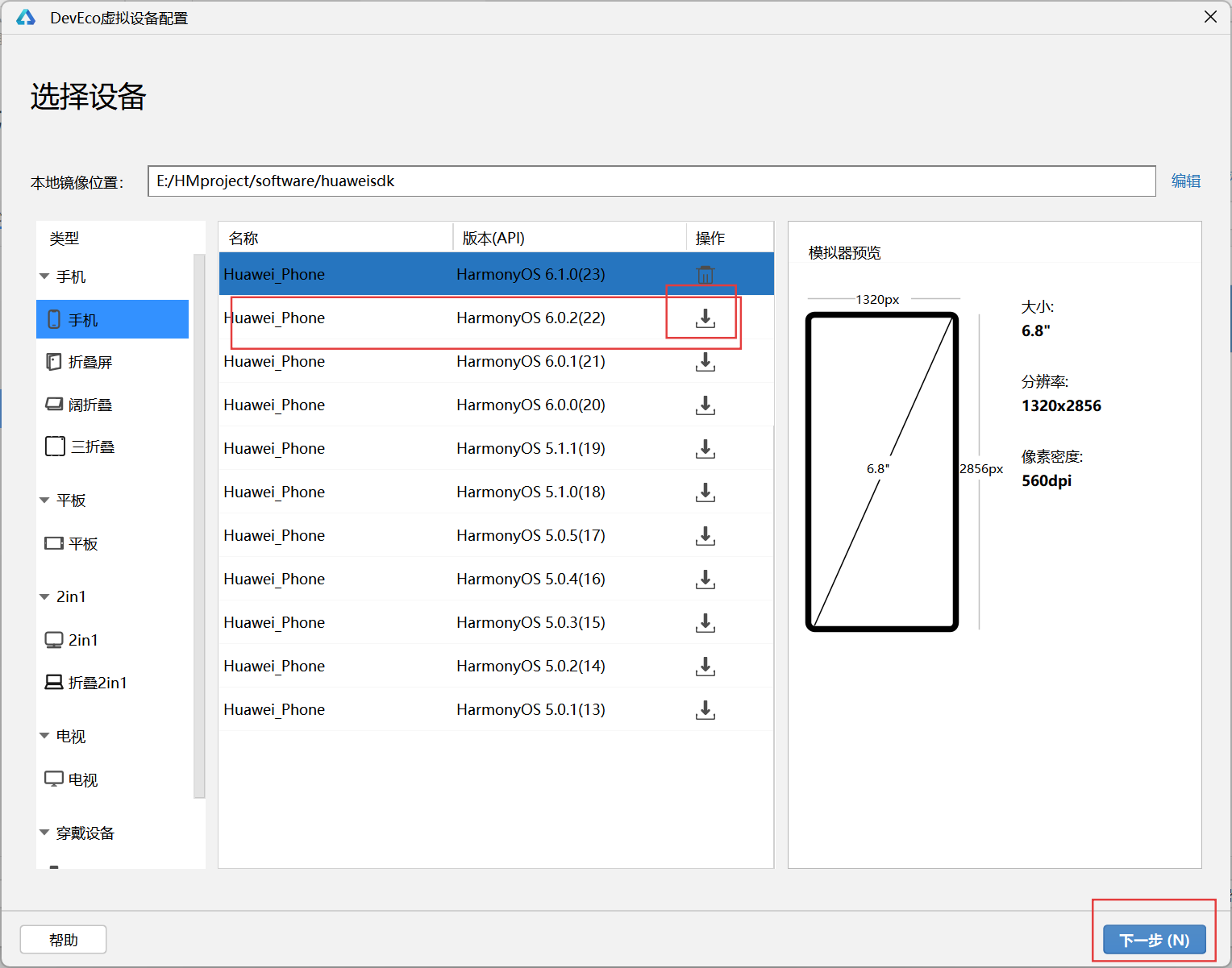Screen dimensions: 1232x968
Task: Select row HarmonyOS 5.1.0(18)
Action: pyautogui.click(x=496, y=492)
